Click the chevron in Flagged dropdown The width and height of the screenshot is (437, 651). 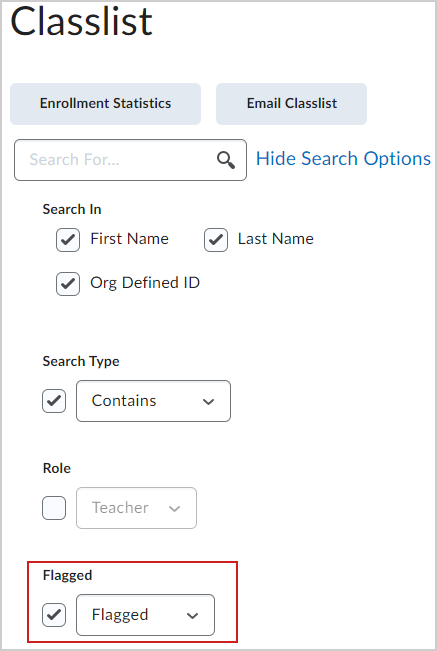tap(192, 616)
